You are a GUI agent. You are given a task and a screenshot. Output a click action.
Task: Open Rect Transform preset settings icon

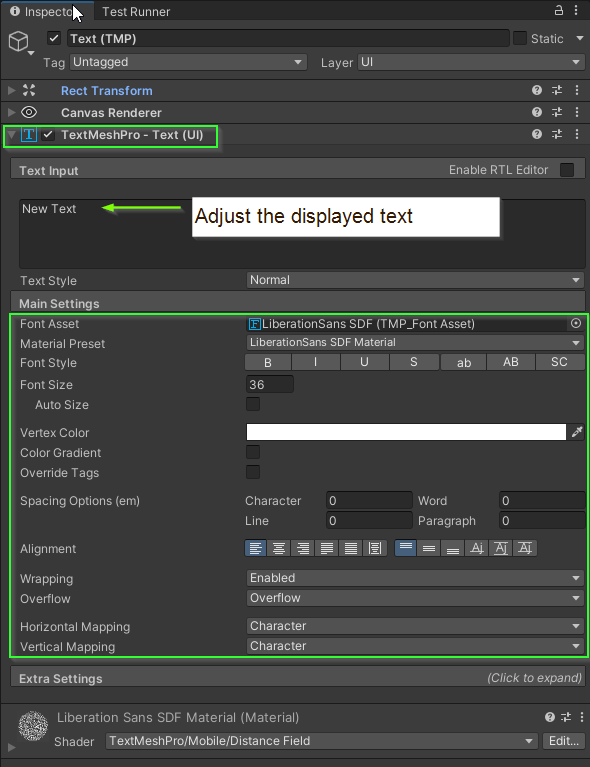(x=557, y=90)
